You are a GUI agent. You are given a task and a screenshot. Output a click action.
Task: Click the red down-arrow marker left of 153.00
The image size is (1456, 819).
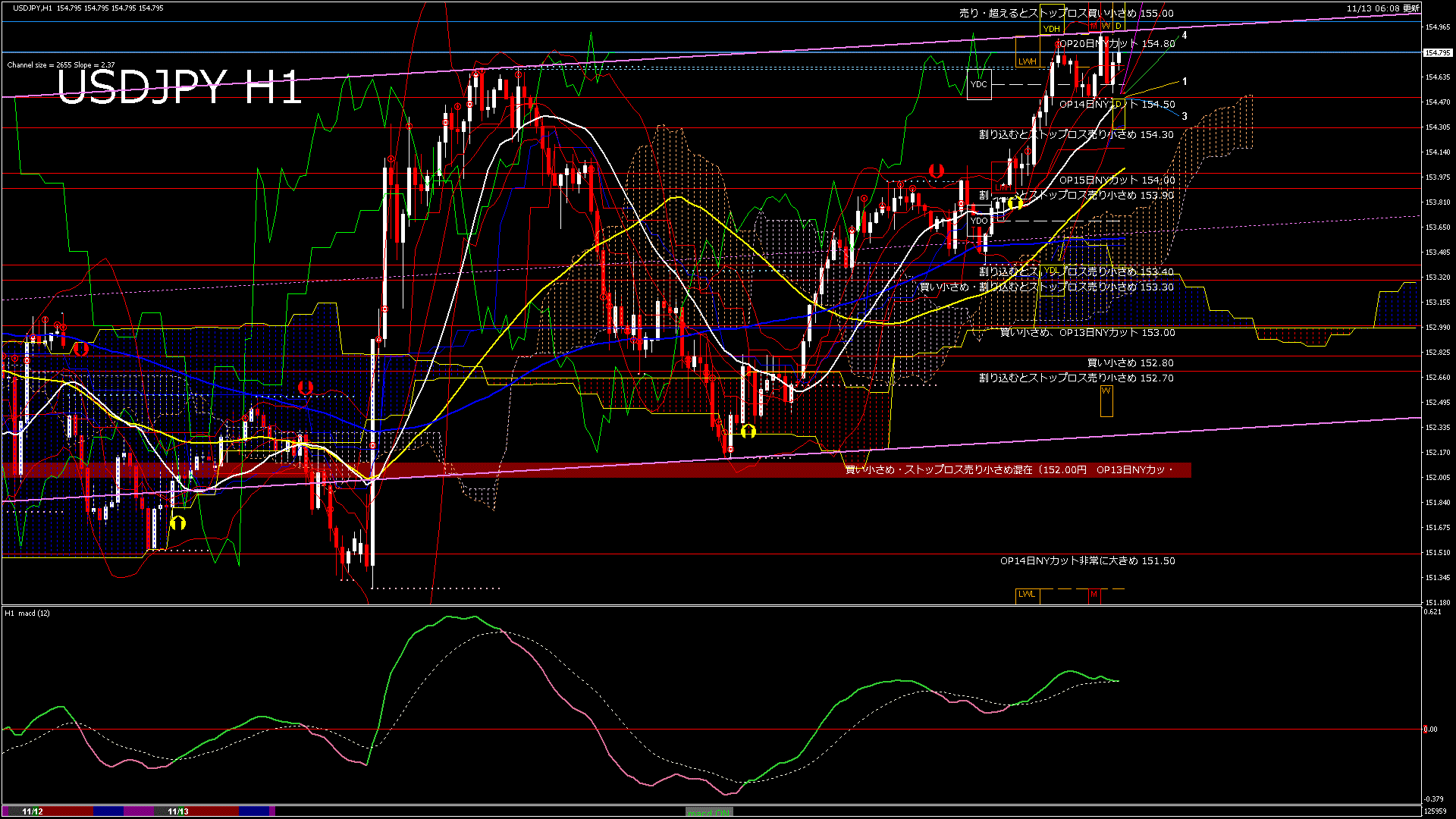click(x=80, y=349)
